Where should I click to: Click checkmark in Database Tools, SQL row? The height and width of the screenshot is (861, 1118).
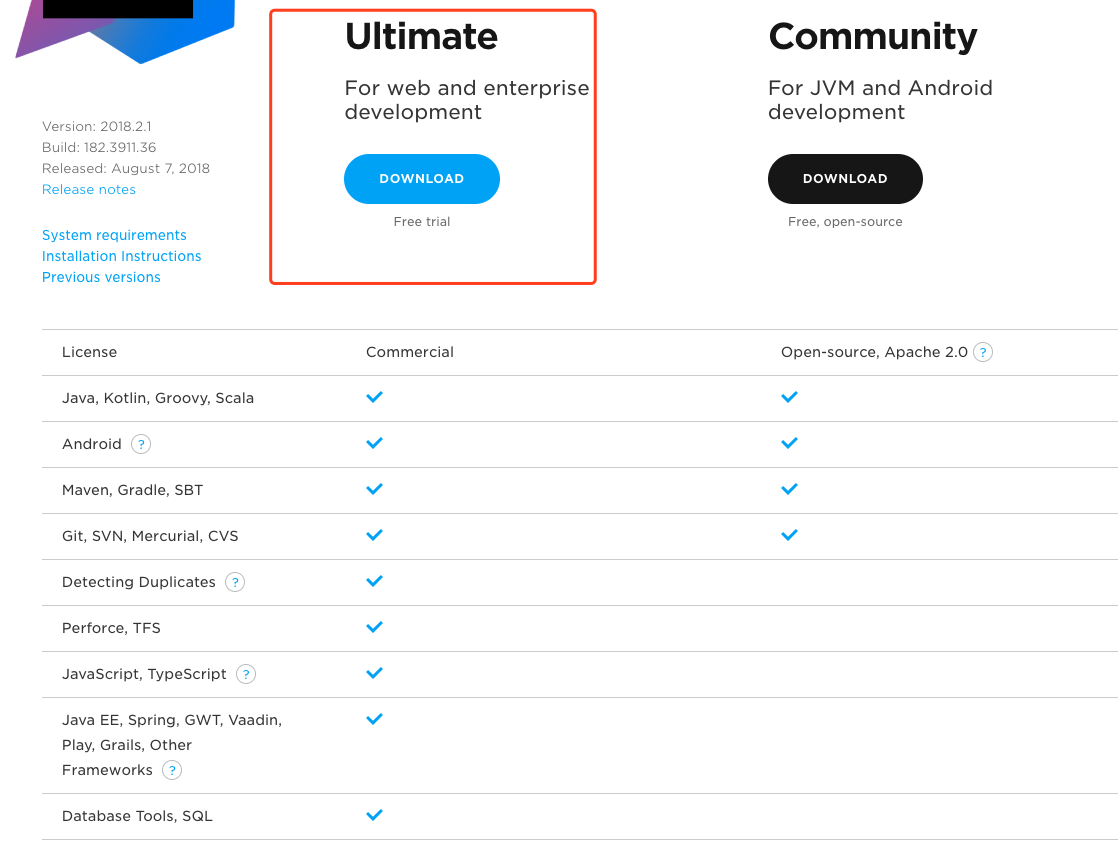pyautogui.click(x=374, y=815)
